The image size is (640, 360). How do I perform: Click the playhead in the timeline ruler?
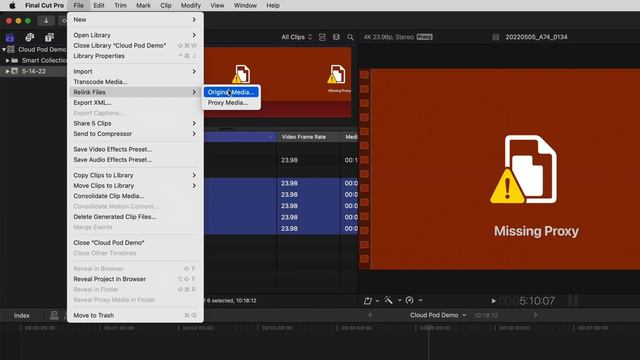(x=429, y=328)
